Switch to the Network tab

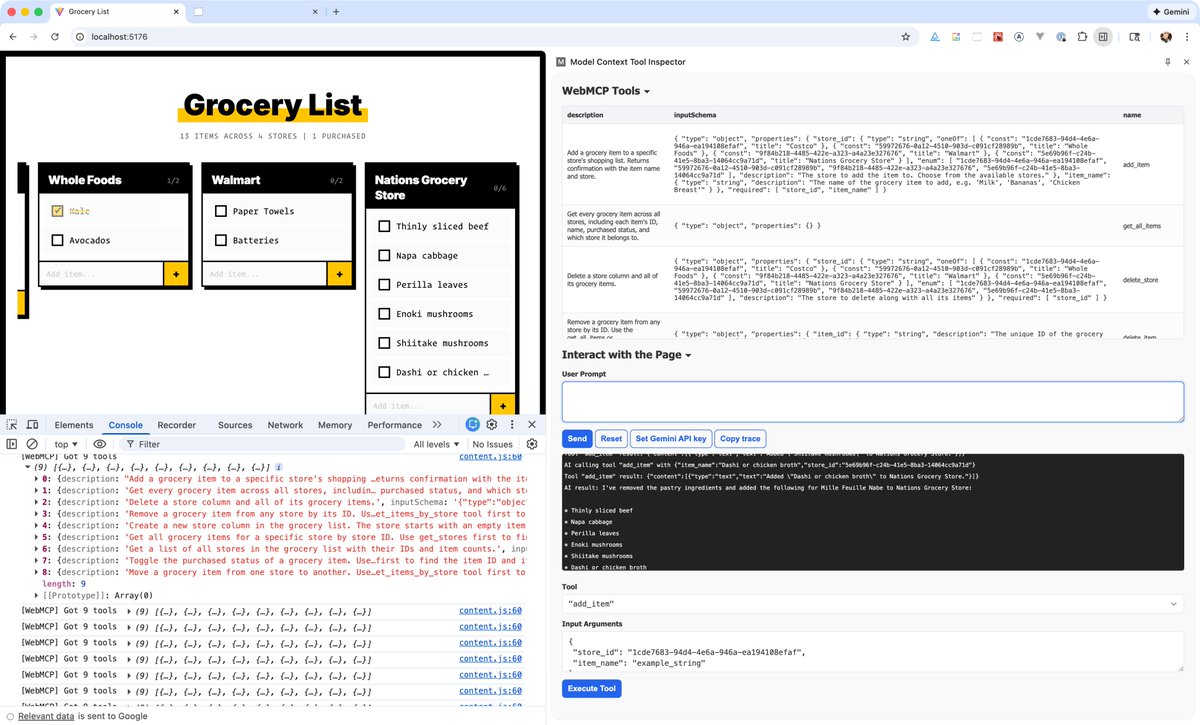(285, 425)
